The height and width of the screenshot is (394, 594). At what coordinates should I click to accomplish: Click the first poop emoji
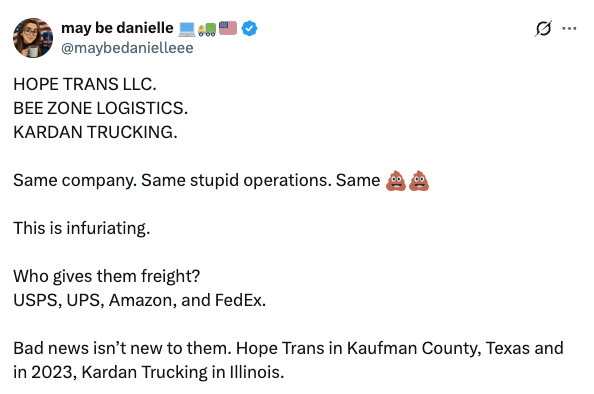pos(396,181)
